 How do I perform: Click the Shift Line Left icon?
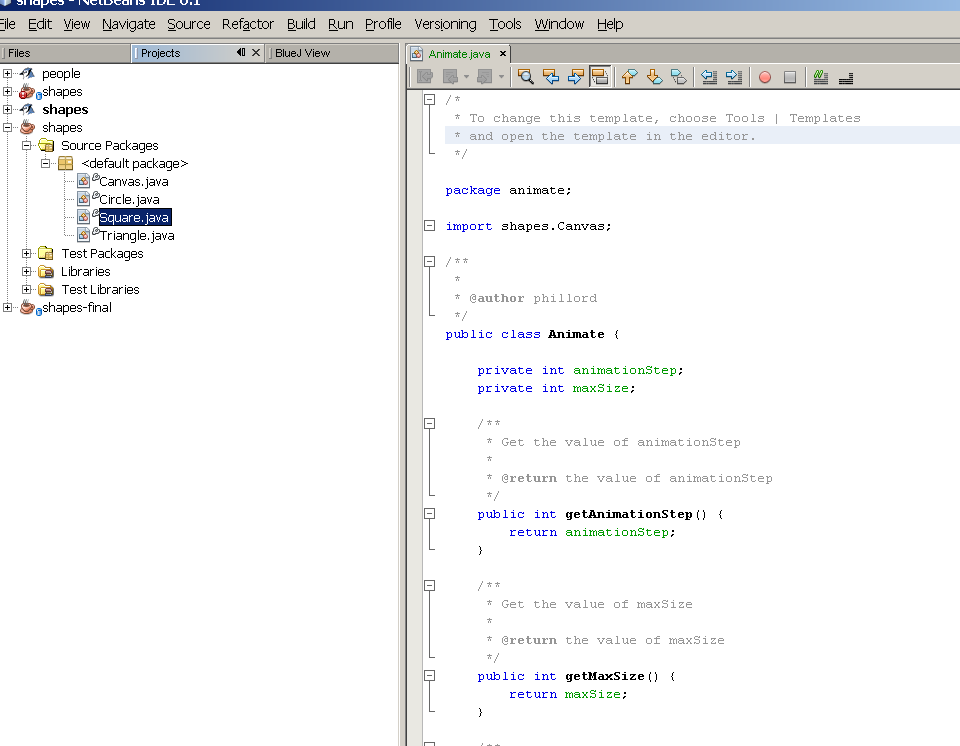[708, 77]
